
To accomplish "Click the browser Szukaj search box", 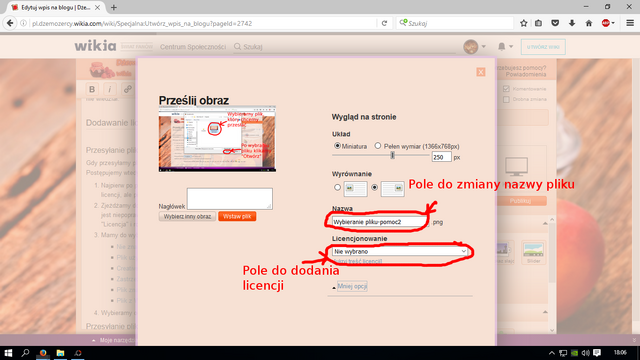I will tap(455, 23).
